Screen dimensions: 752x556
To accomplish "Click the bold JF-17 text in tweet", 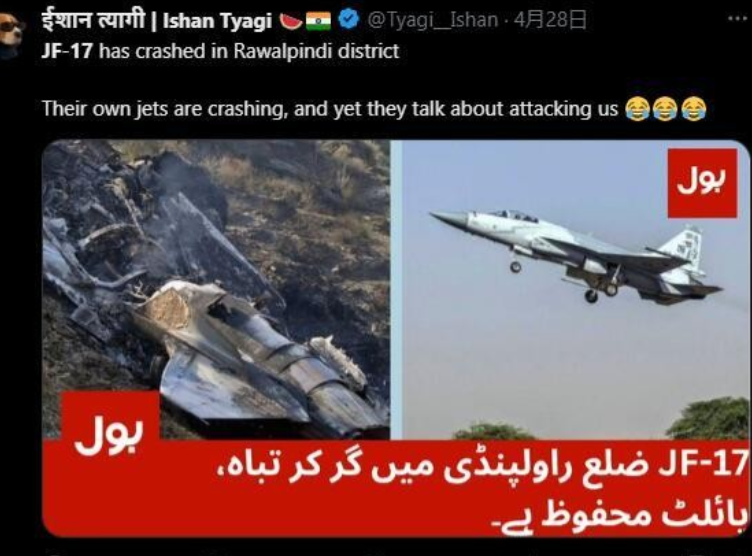I will pyautogui.click(x=66, y=51).
